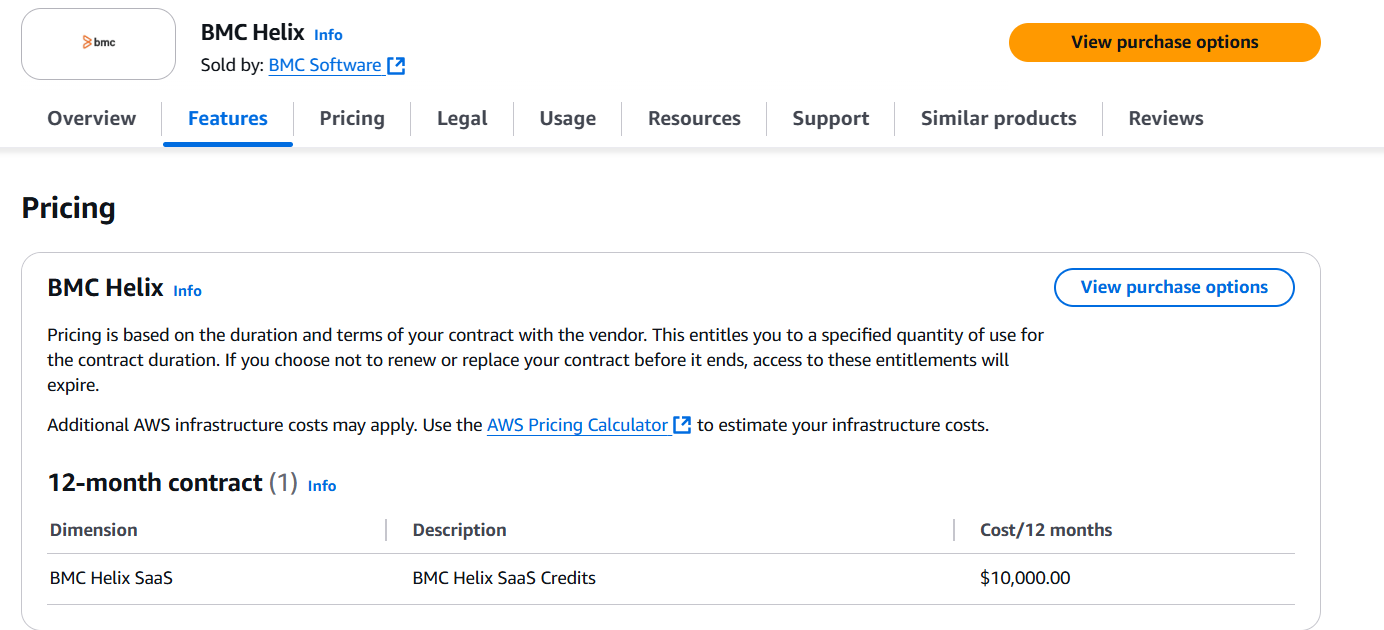This screenshot has width=1384, height=630.
Task: Open the Resources tab
Action: [x=694, y=118]
